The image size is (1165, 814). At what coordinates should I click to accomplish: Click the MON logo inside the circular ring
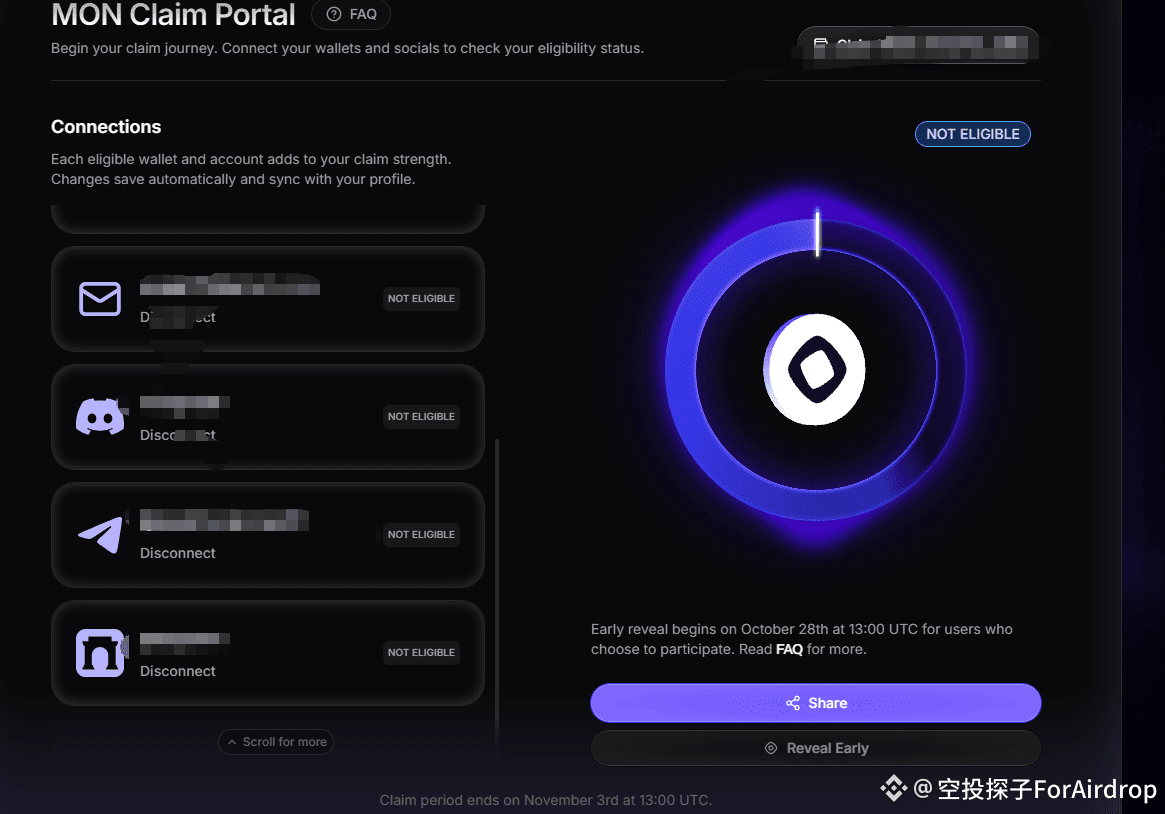coord(815,369)
